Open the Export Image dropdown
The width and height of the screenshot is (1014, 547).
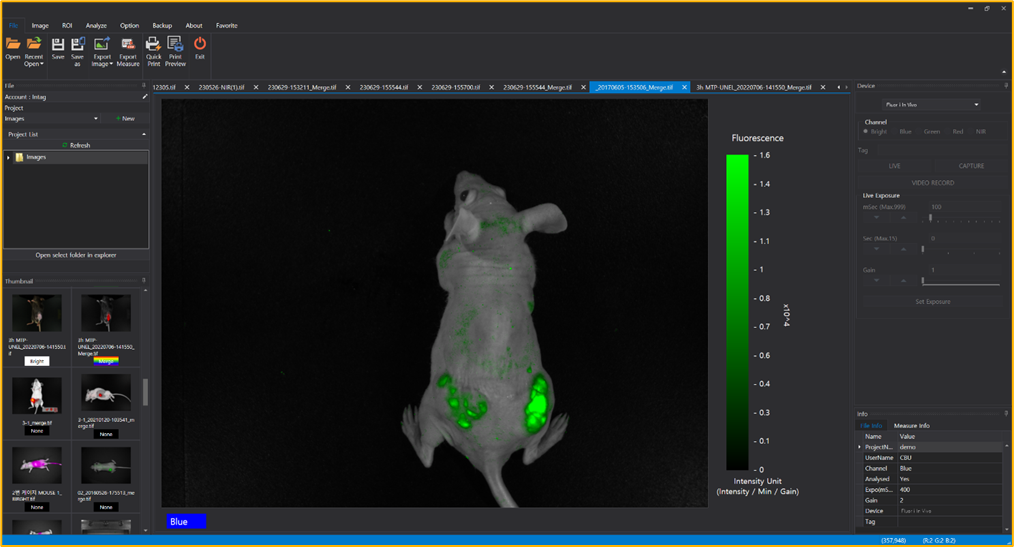pos(102,52)
